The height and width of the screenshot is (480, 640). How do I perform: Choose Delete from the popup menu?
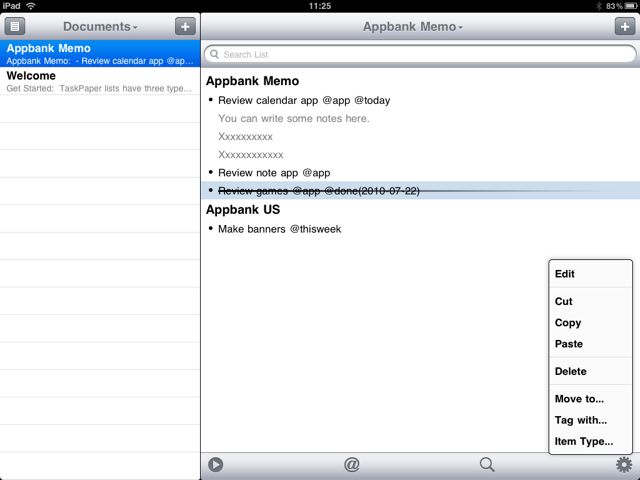(x=591, y=371)
